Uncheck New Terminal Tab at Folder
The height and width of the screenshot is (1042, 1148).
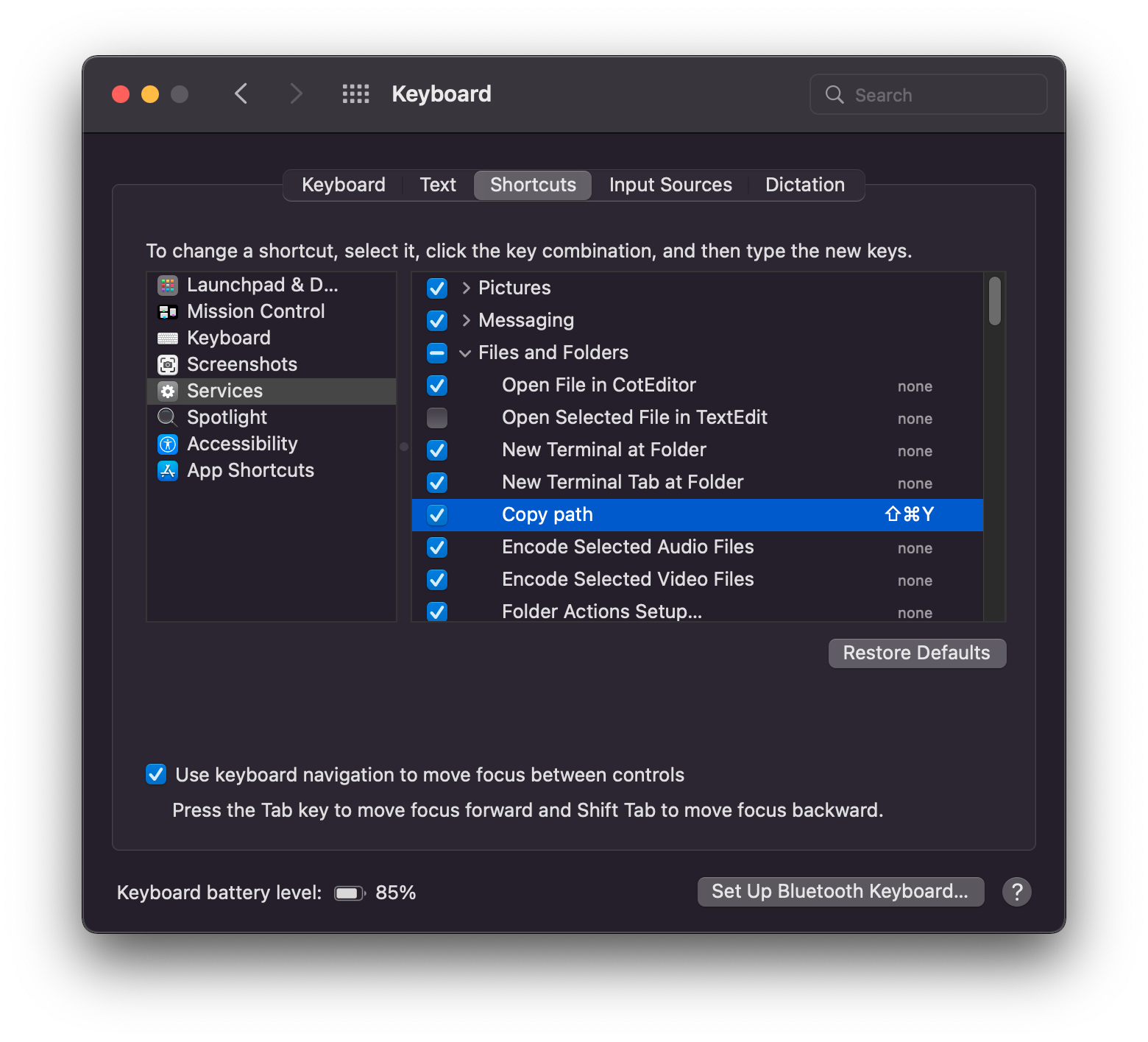tap(437, 483)
